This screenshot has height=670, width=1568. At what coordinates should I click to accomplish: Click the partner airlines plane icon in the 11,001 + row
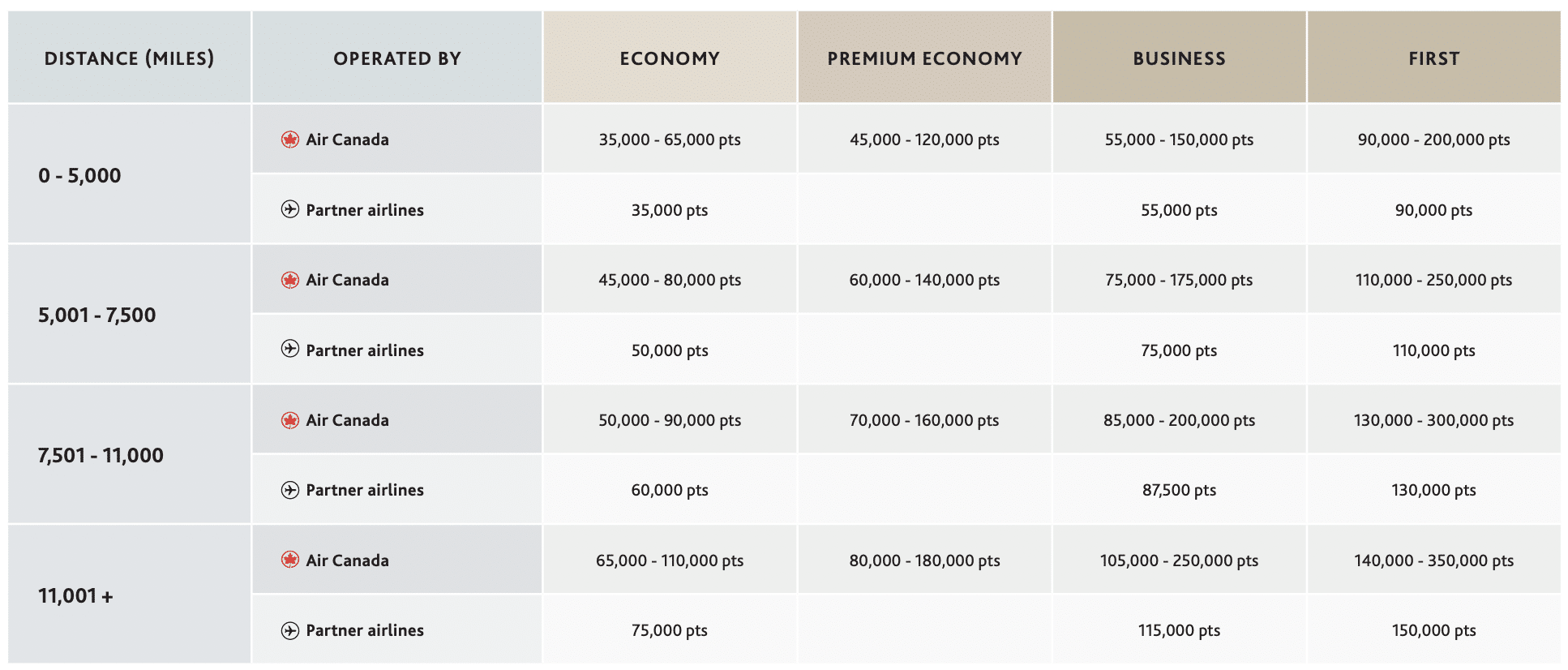click(289, 630)
